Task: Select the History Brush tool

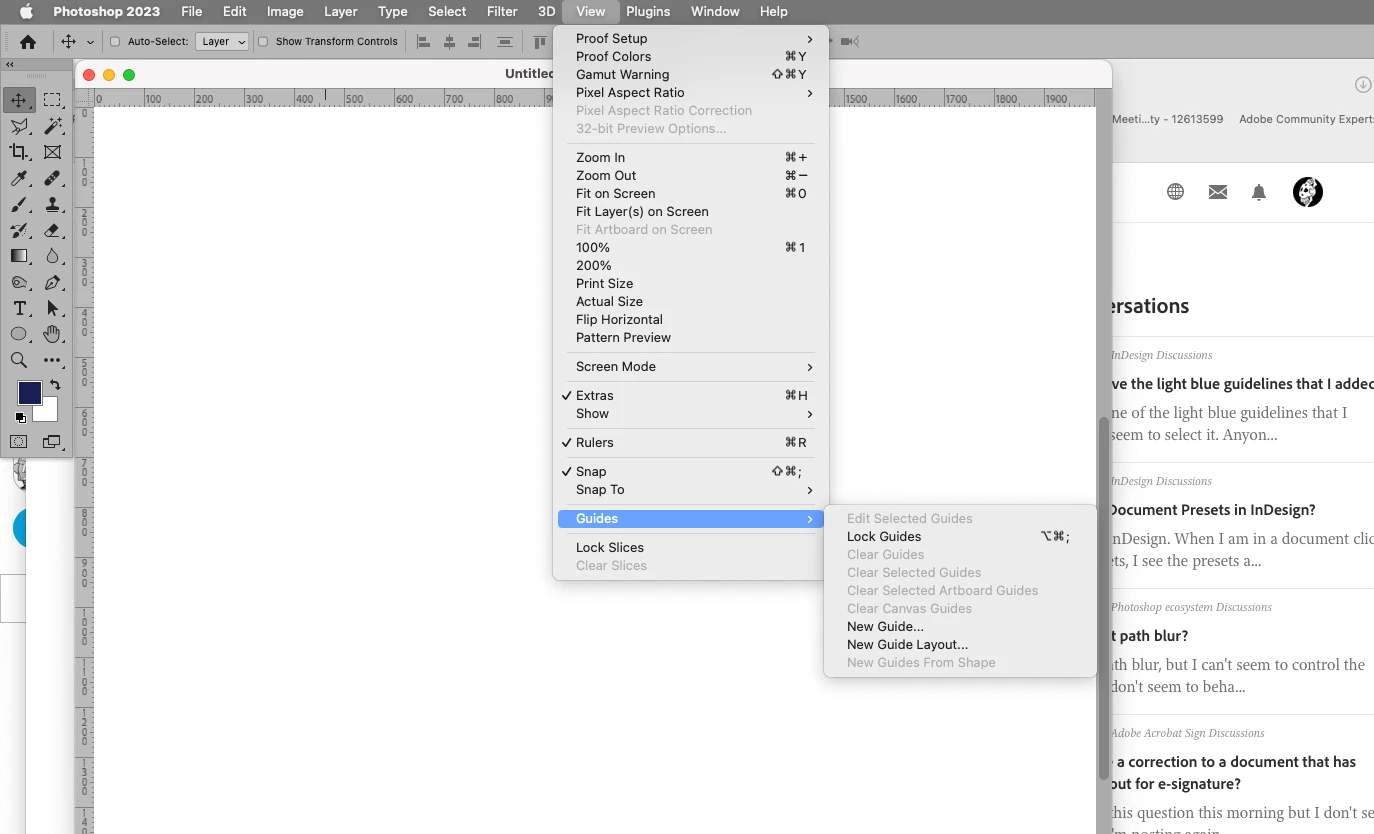Action: click(19, 230)
